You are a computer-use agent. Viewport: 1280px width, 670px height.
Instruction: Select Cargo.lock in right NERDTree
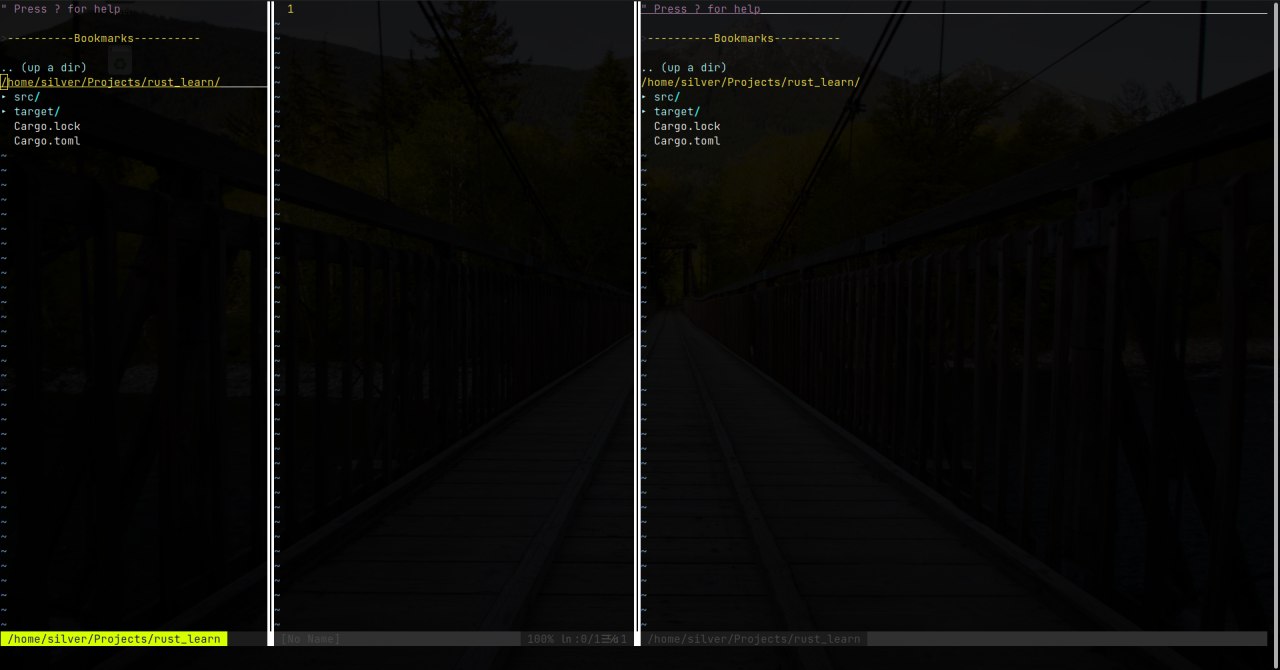click(687, 126)
